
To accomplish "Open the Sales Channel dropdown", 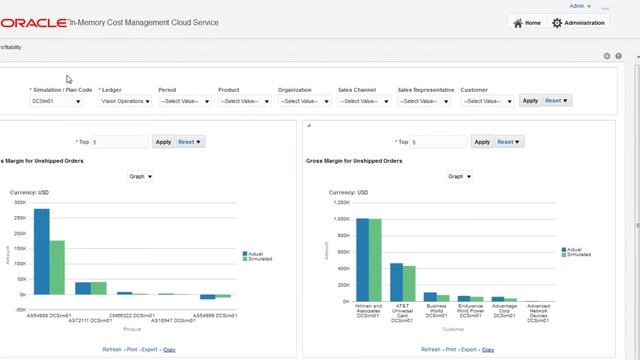I will click(x=364, y=101).
